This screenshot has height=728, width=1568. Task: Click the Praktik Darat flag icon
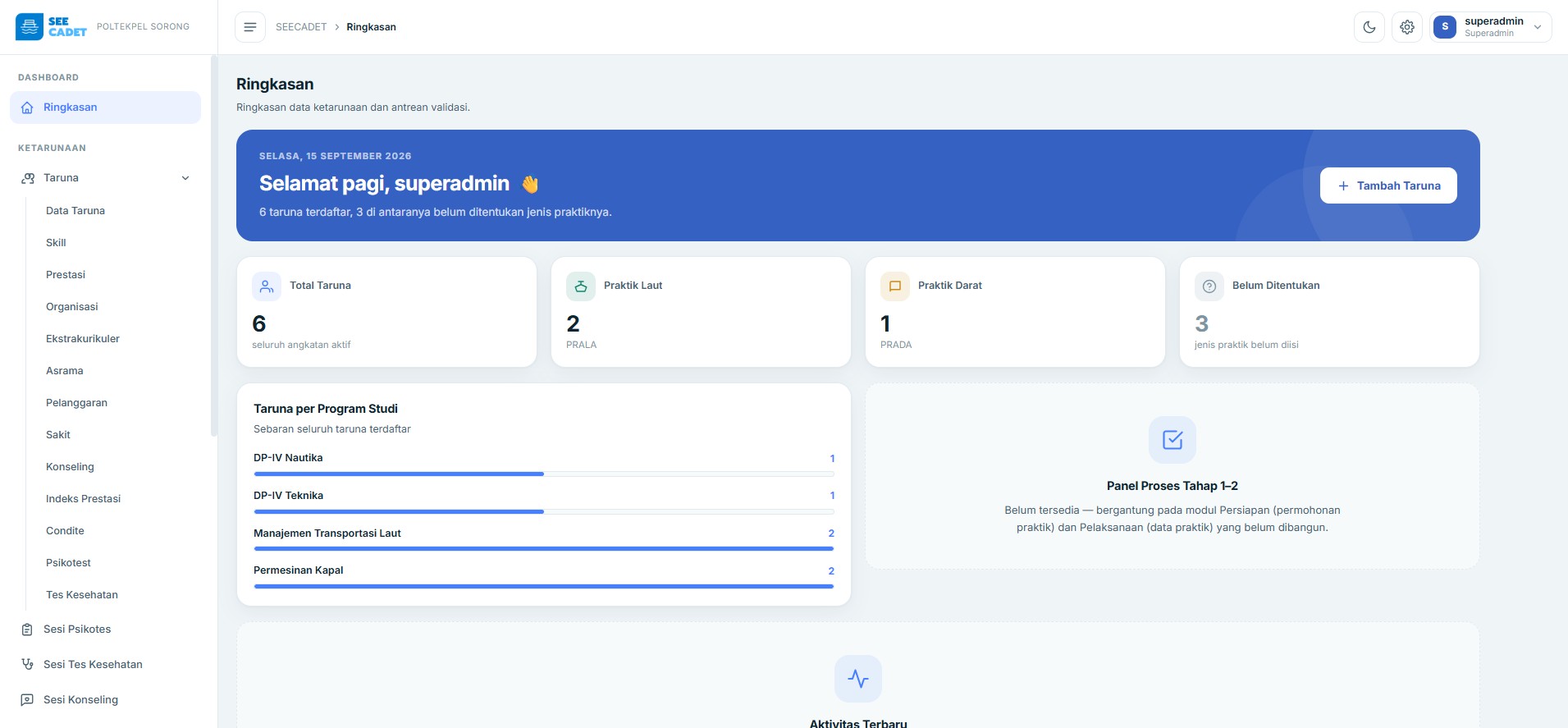(x=895, y=286)
